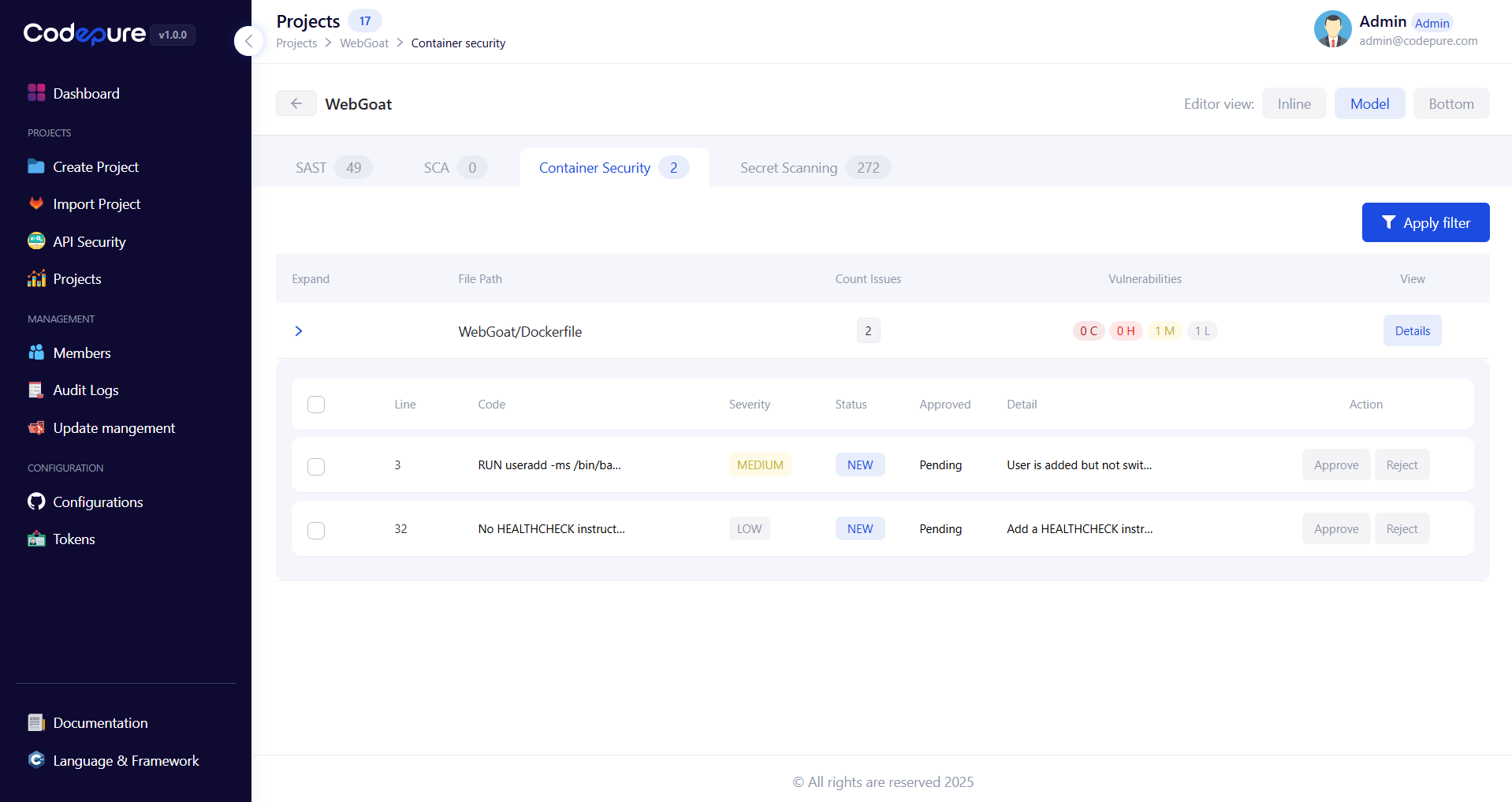Click the Projects breadcrumb link
This screenshot has height=802, width=1512.
[x=296, y=43]
